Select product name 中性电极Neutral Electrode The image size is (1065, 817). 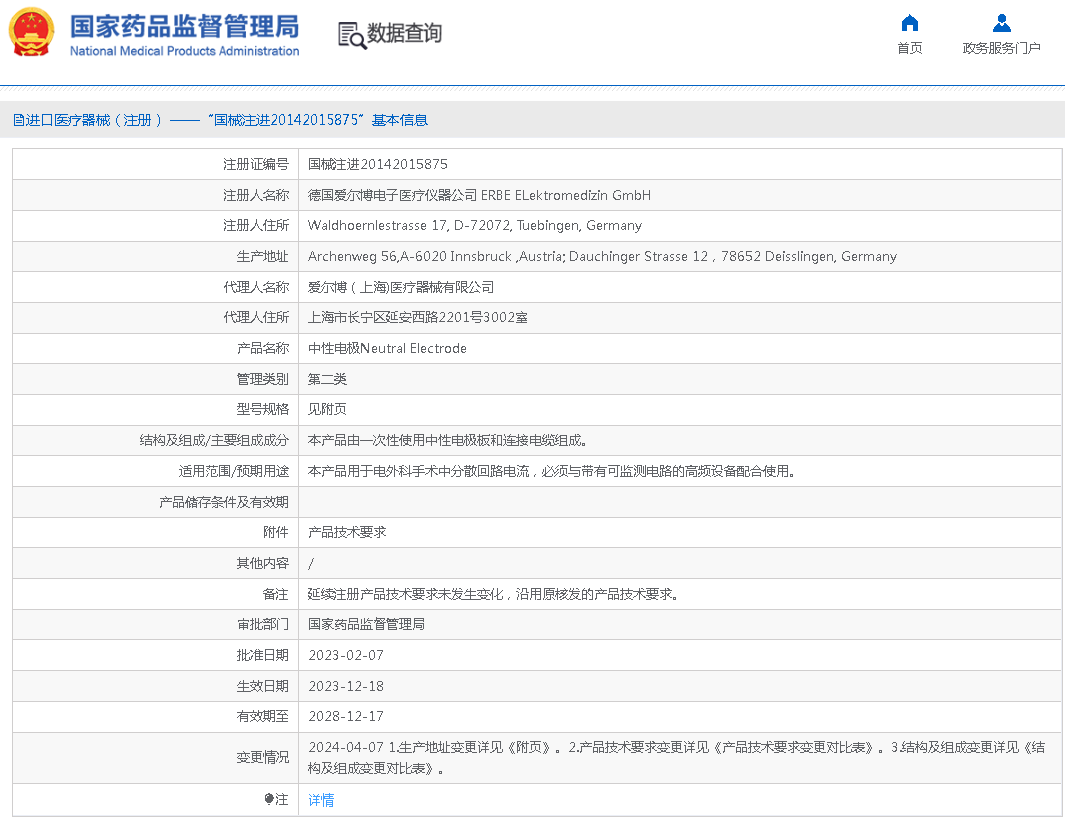click(x=387, y=348)
